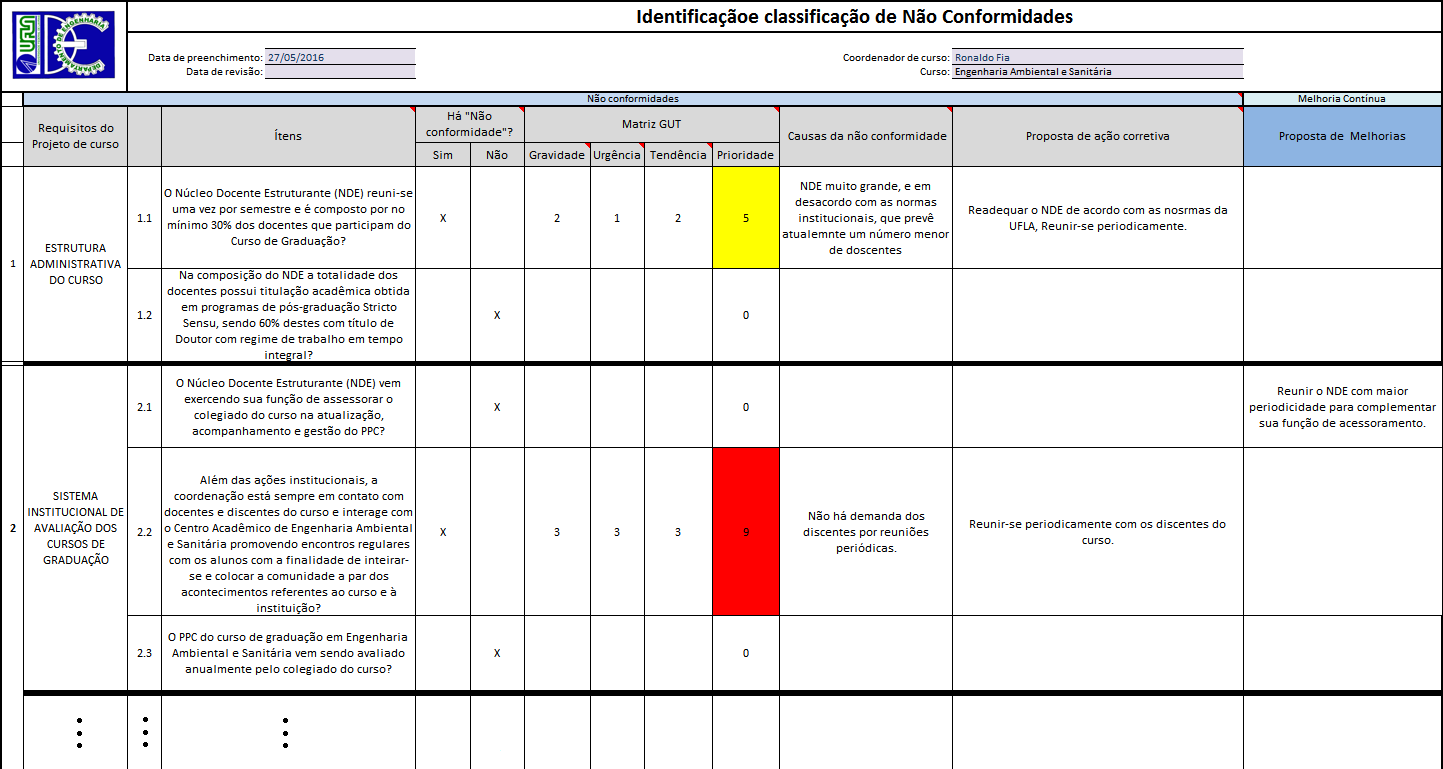Select the 'Coordenador de curso' field with Ronaldo Fia
Screen dimensions: 1443x769
[1097, 57]
